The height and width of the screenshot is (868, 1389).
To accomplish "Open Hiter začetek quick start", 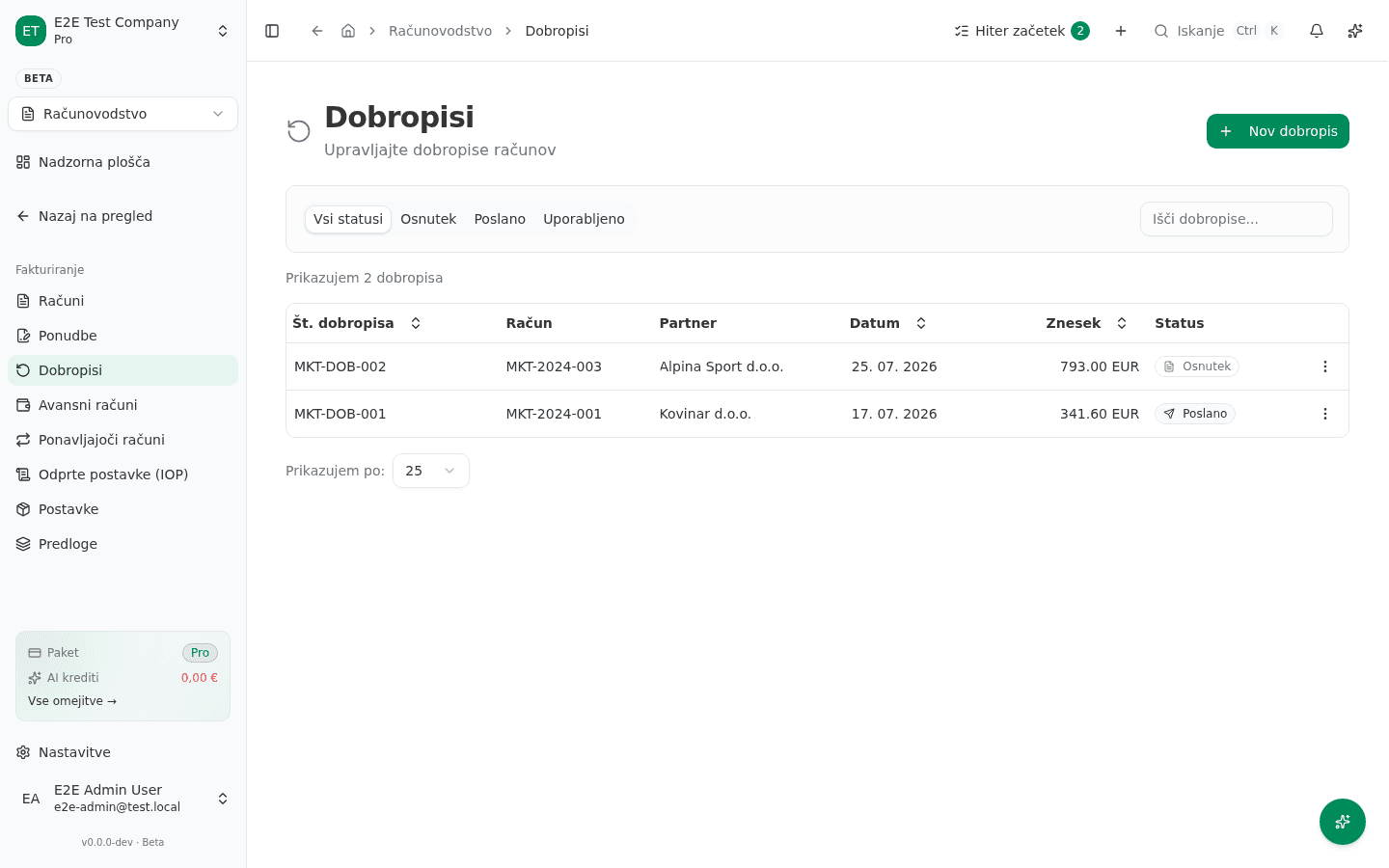I will tap(1021, 31).
